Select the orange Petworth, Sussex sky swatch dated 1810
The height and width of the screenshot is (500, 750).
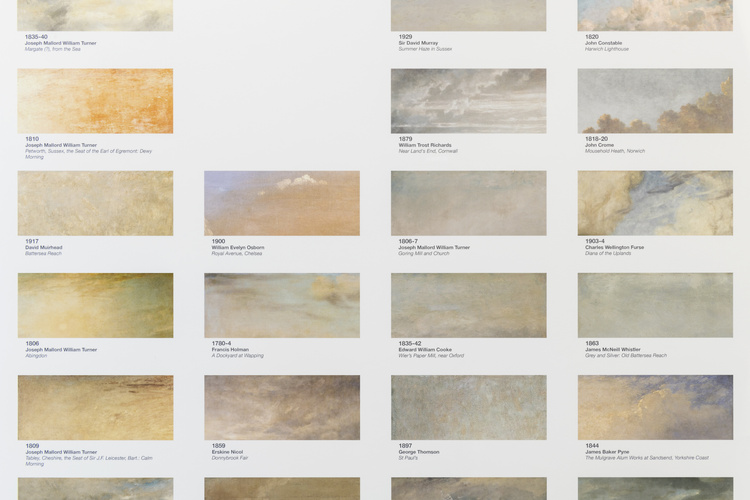(x=95, y=101)
